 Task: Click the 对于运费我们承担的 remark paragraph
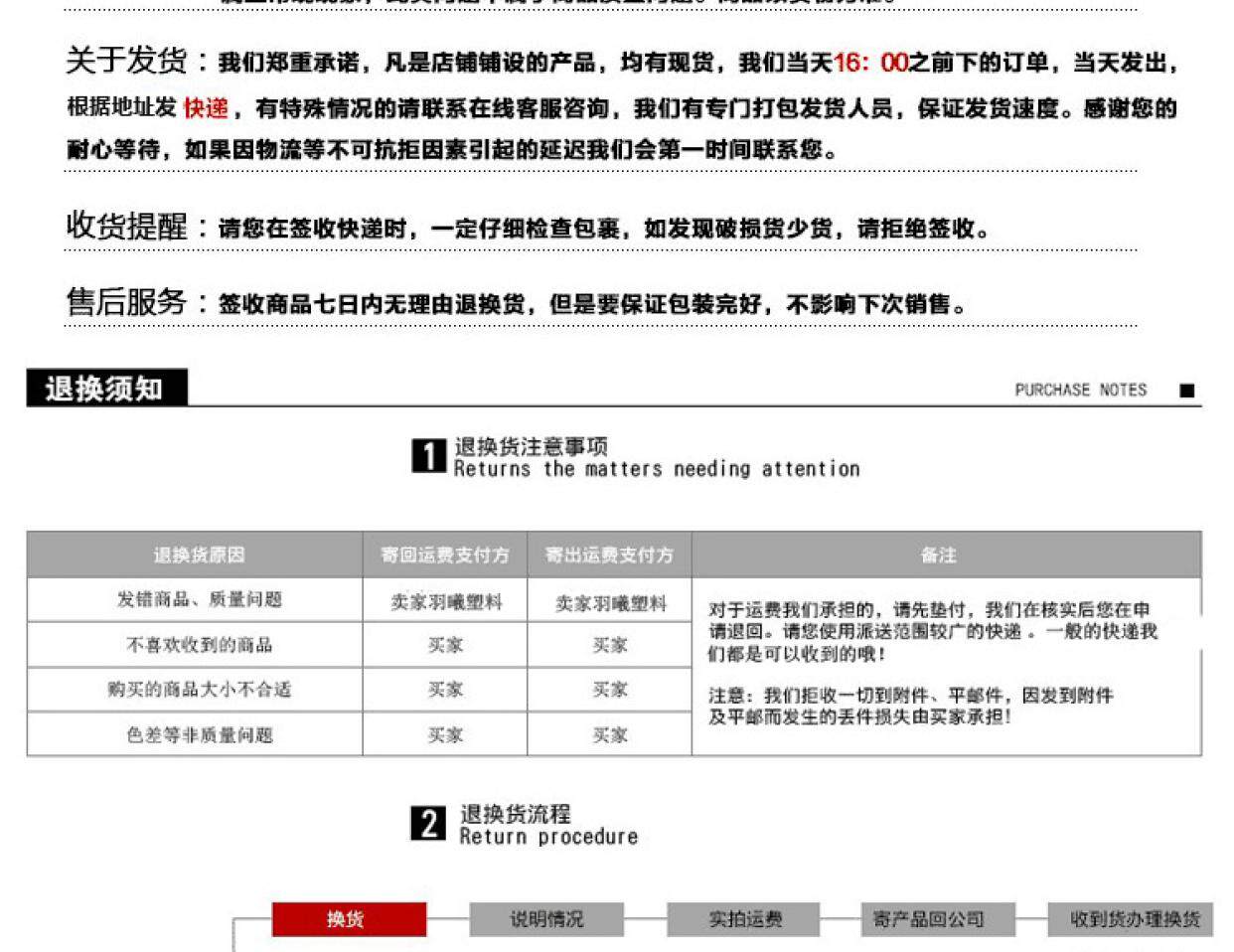pyautogui.click(x=932, y=631)
